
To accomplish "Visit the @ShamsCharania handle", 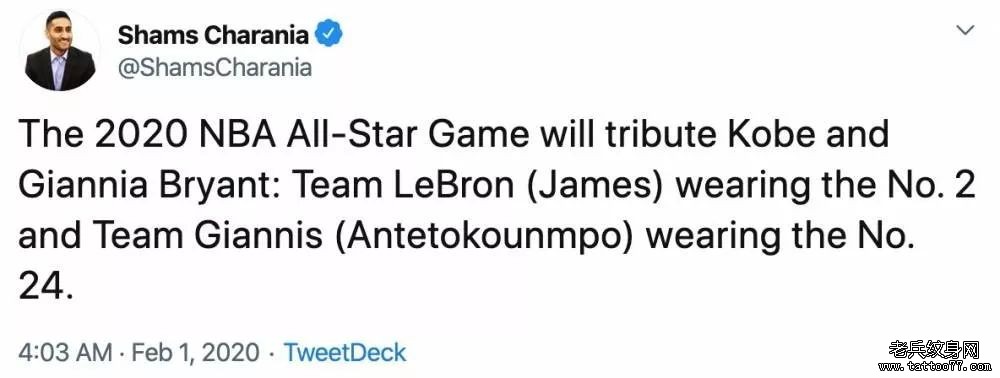I will pos(214,68).
